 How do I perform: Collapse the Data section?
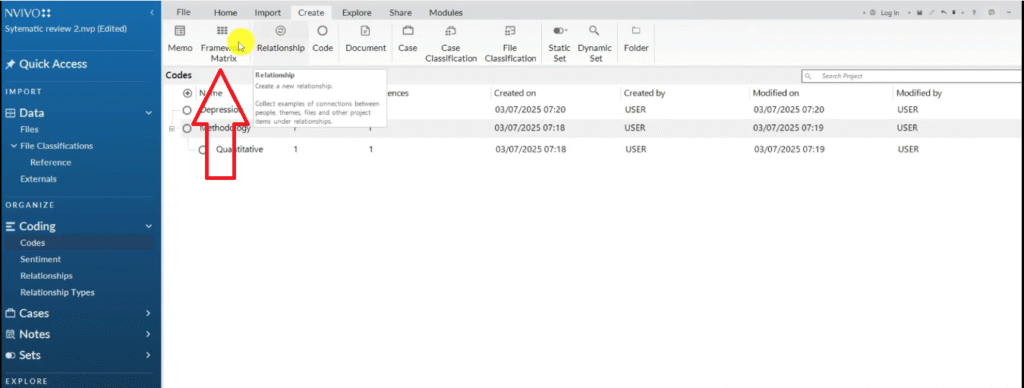149,113
